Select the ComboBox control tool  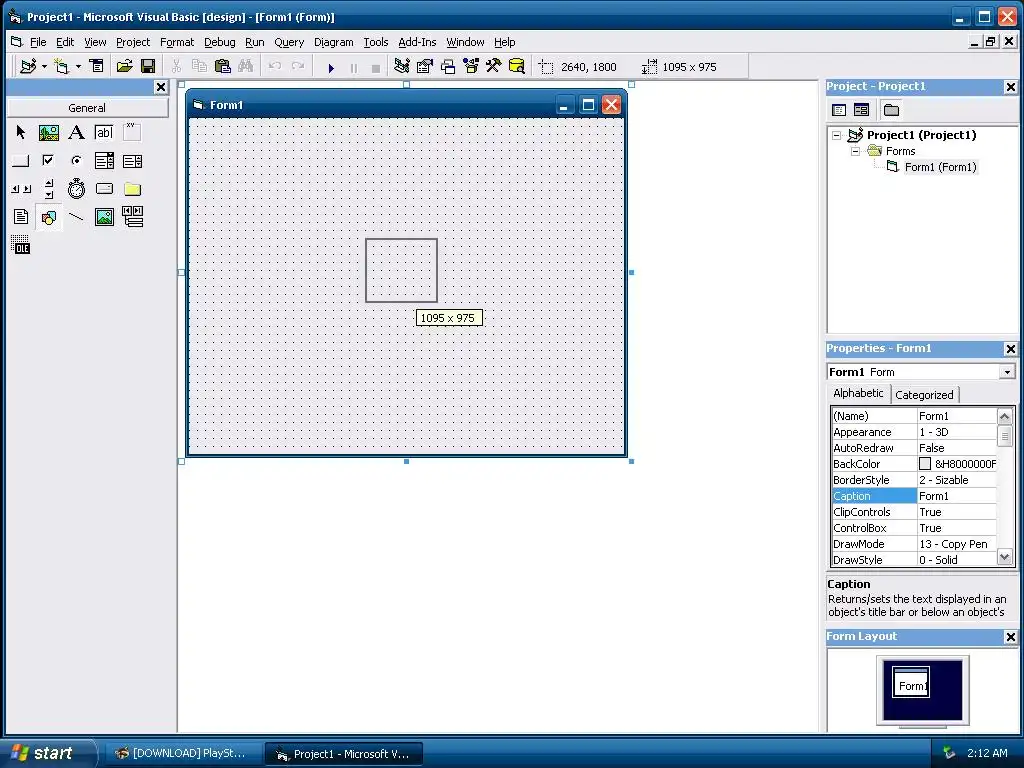pyautogui.click(x=104, y=161)
